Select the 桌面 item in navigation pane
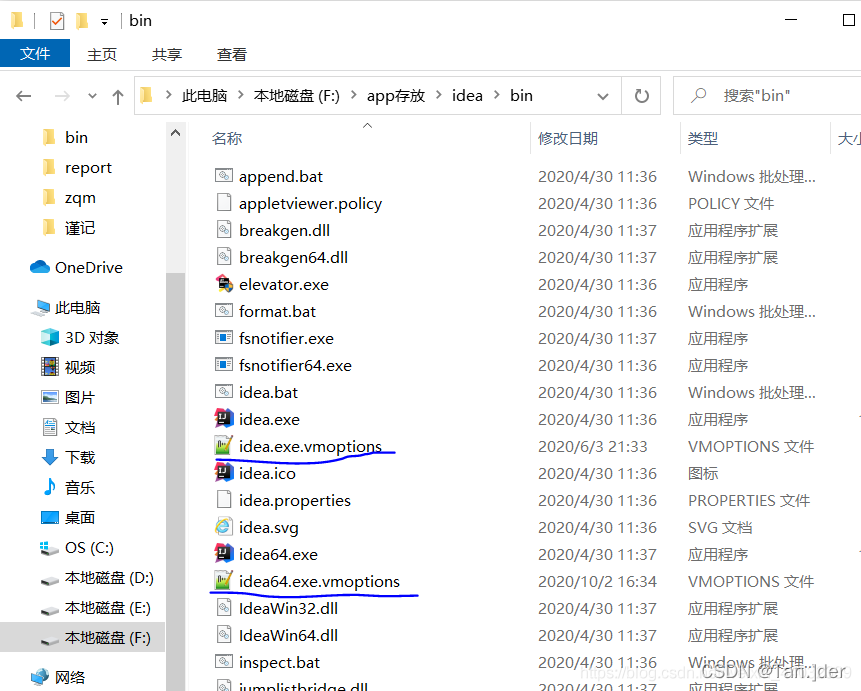This screenshot has width=861, height=691. click(80, 517)
